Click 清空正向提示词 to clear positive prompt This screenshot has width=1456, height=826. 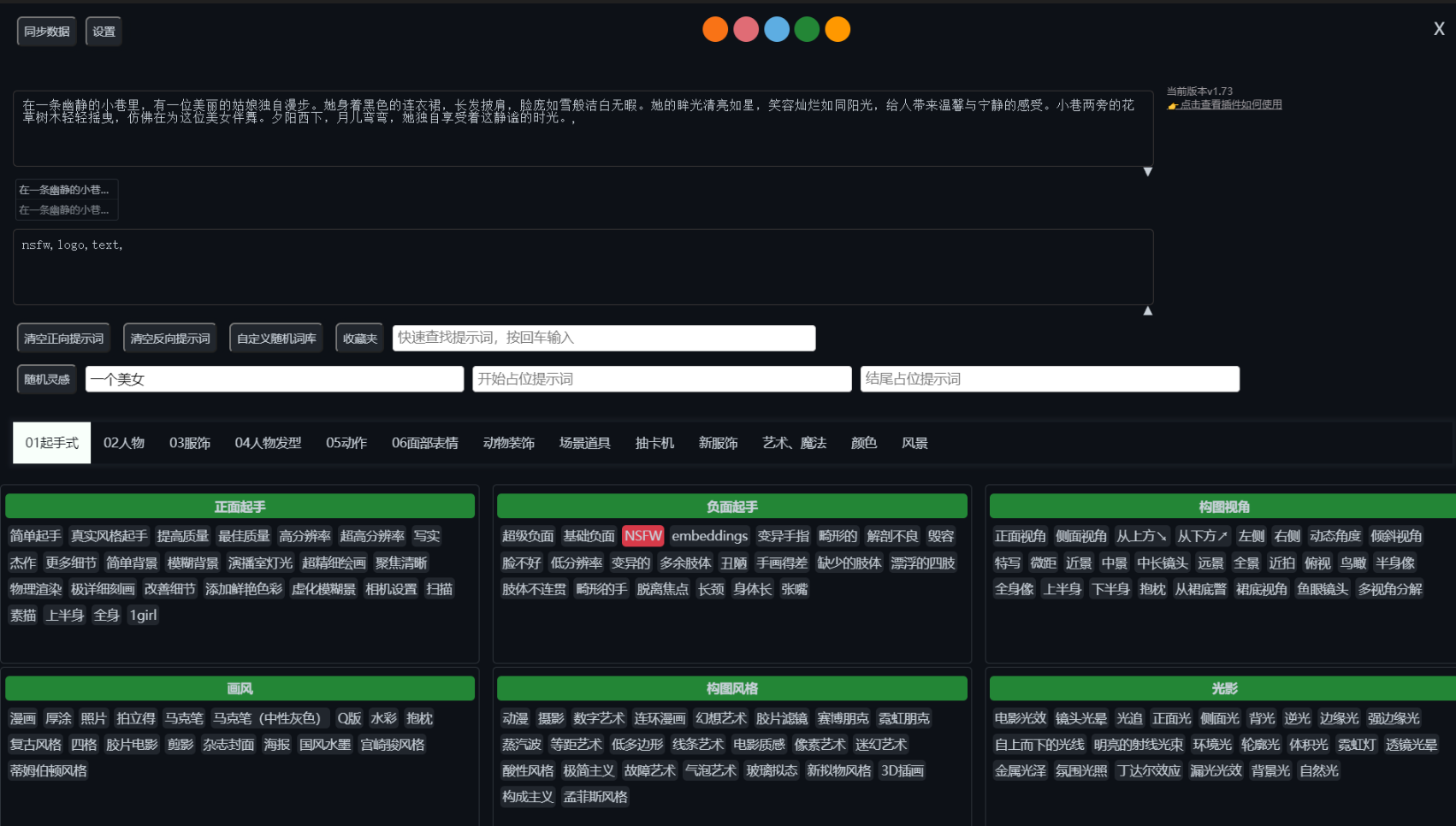[x=64, y=339]
